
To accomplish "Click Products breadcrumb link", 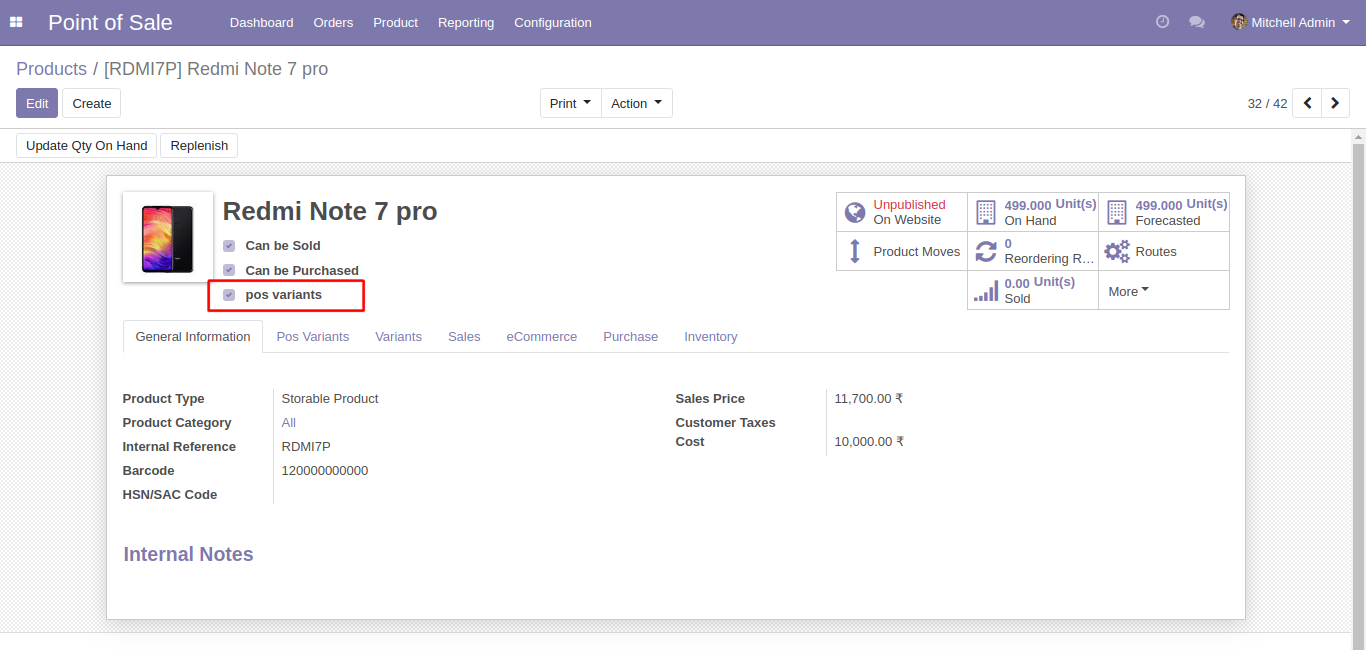I will (x=51, y=69).
